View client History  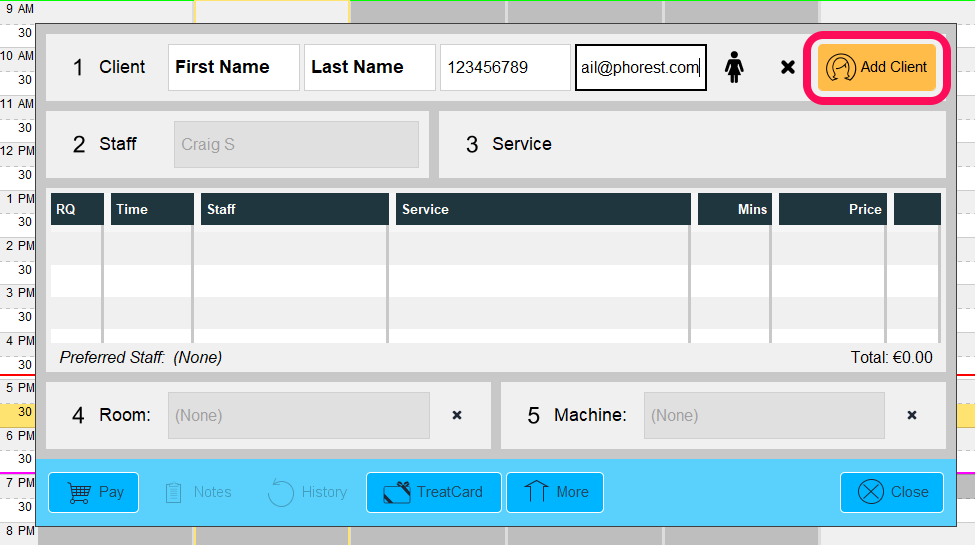point(308,492)
